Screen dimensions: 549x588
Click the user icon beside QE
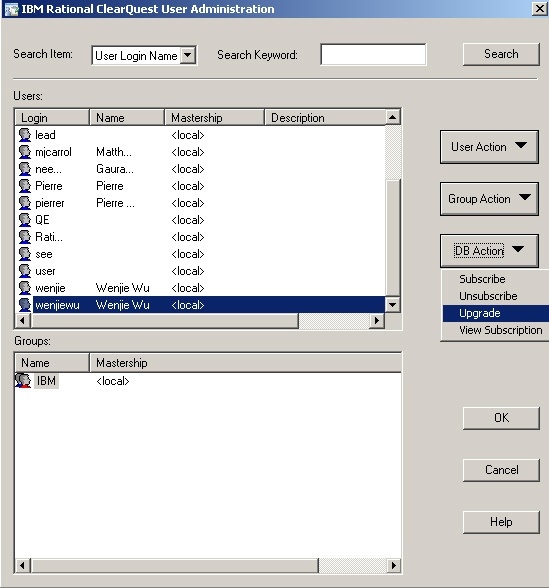(25, 220)
